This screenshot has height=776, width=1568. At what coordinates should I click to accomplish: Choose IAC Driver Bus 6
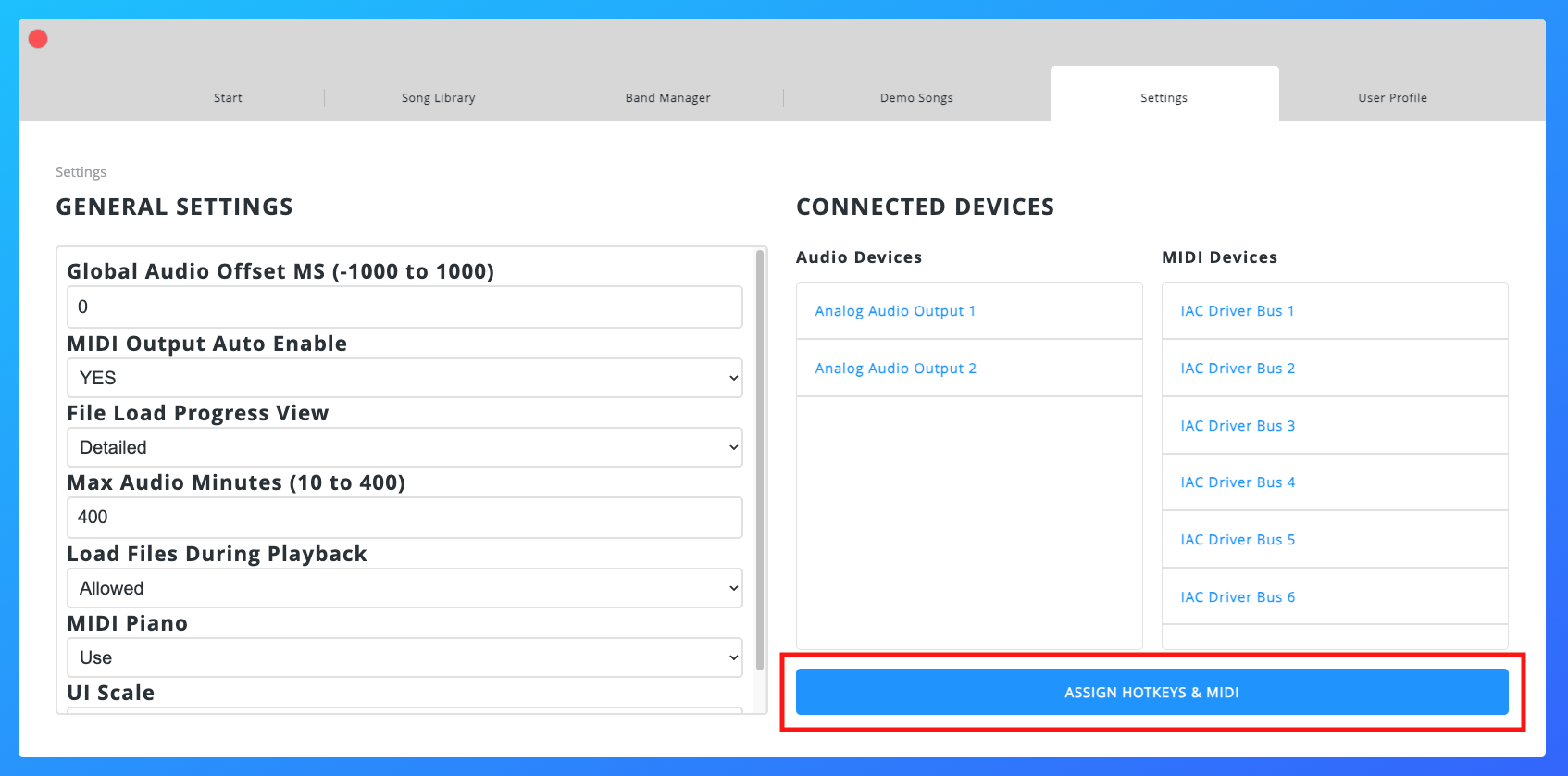(1237, 597)
